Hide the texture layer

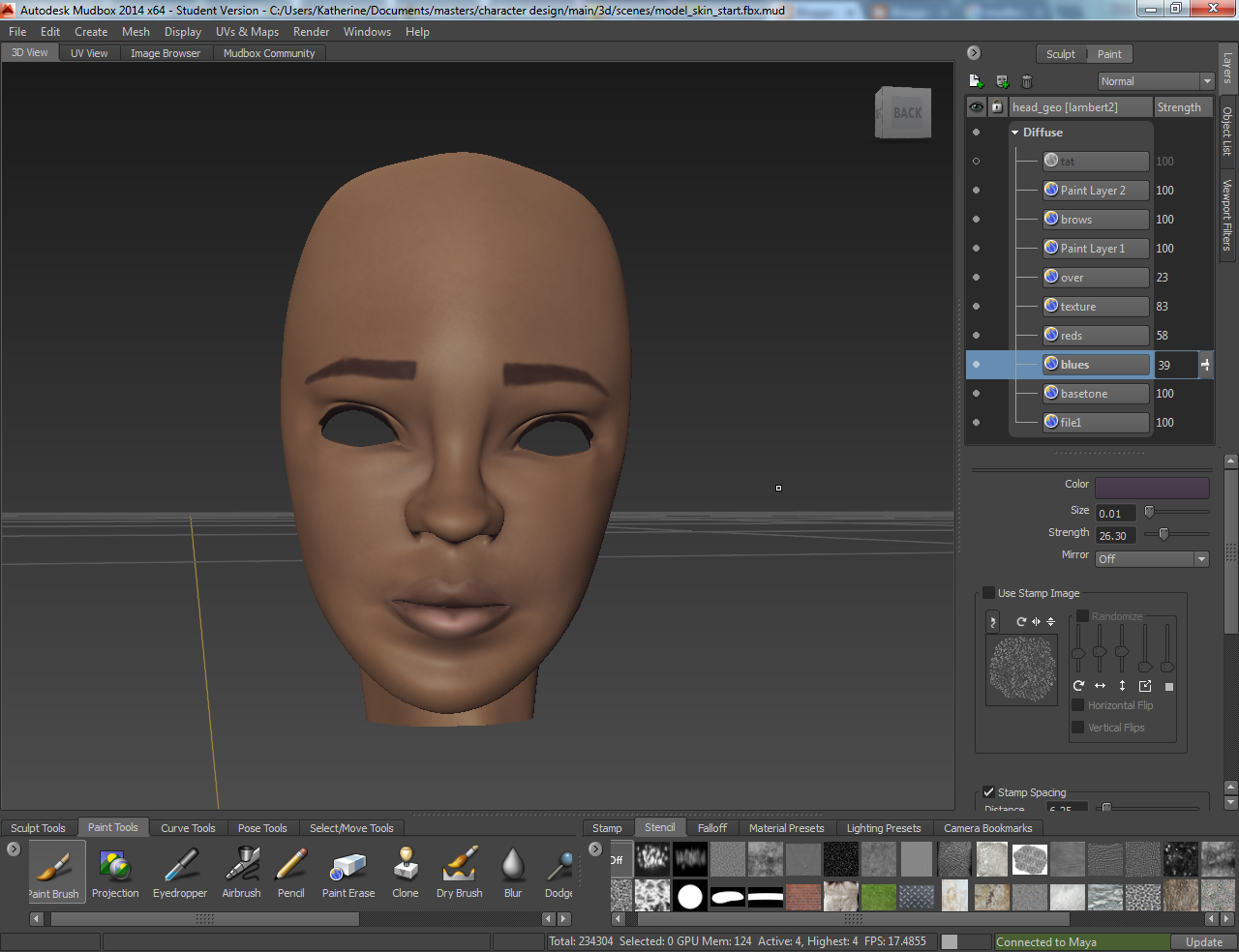[x=976, y=307]
